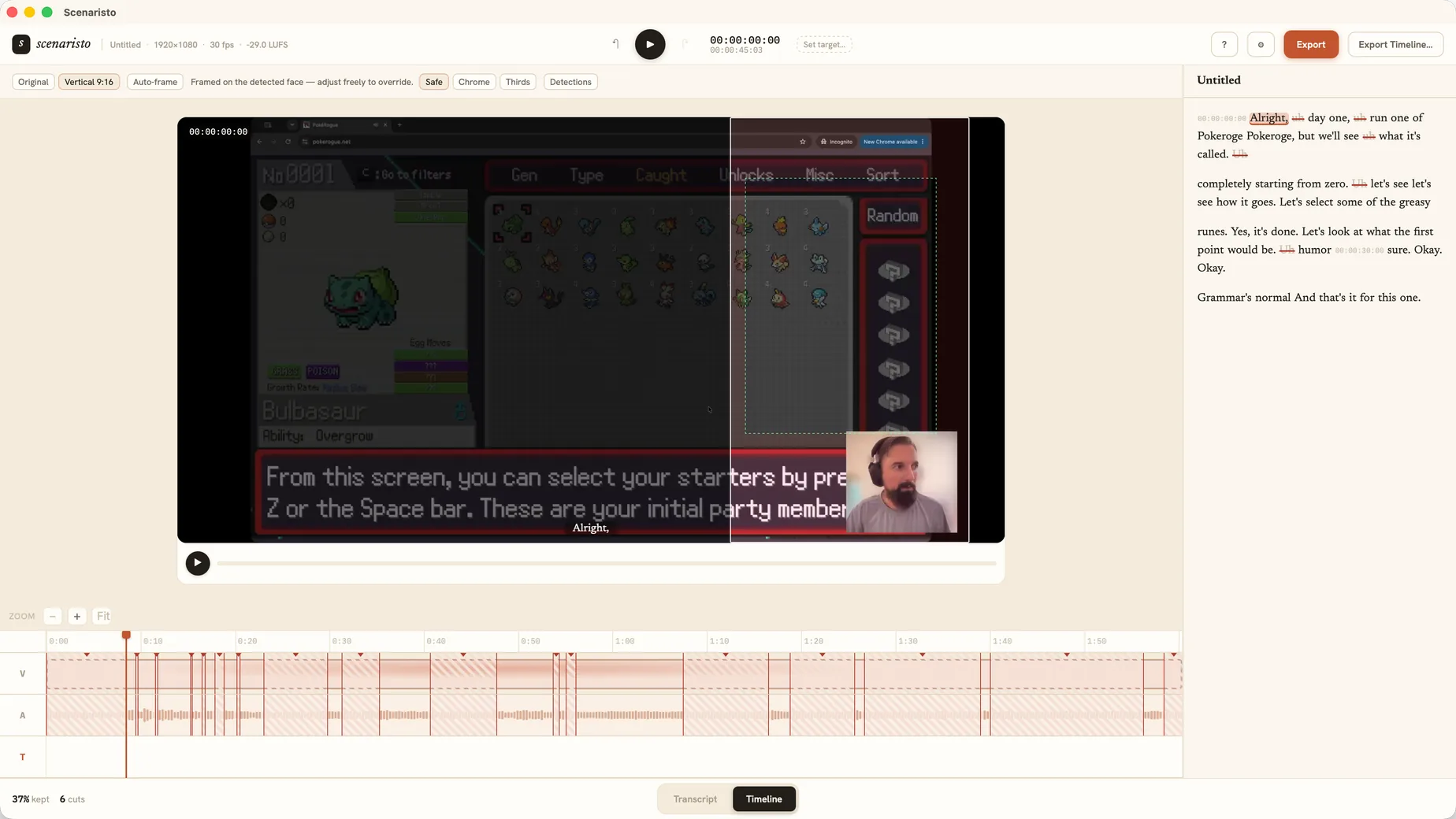The image size is (1456, 819).
Task: Switch to the Timeline tab
Action: [764, 799]
